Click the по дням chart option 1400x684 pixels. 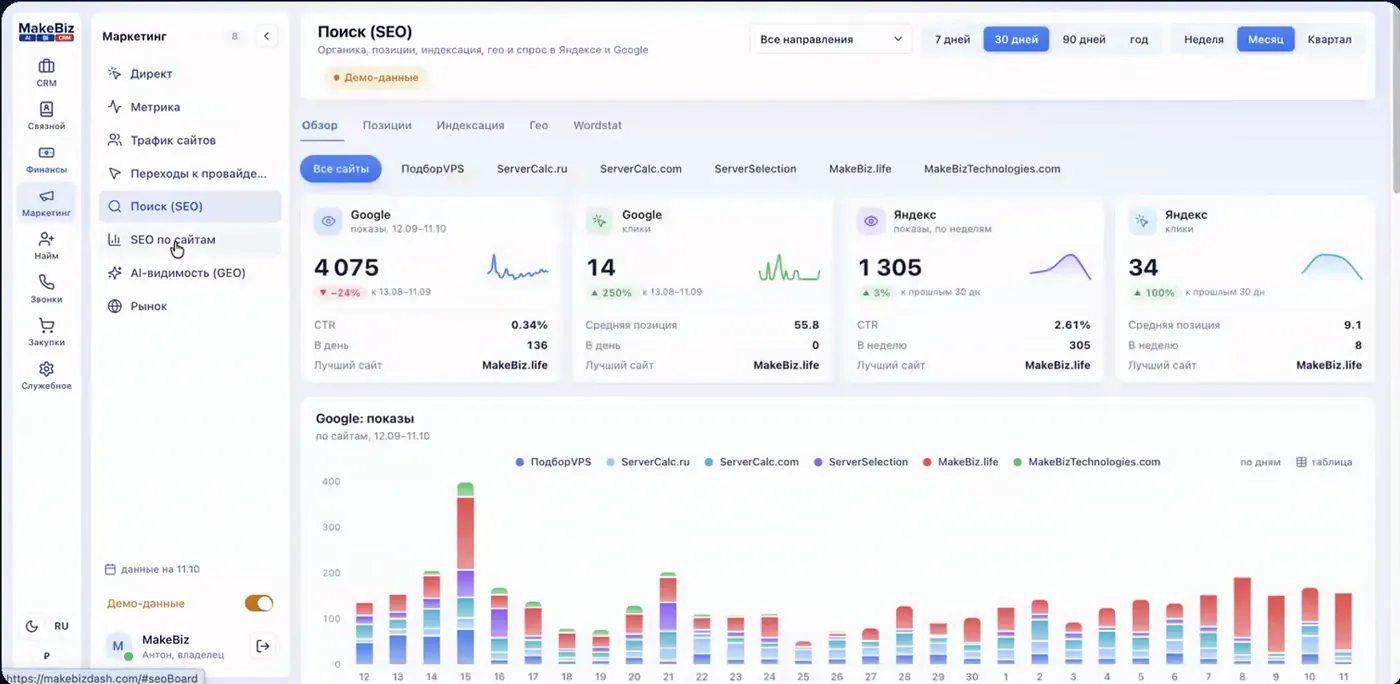[1260, 462]
